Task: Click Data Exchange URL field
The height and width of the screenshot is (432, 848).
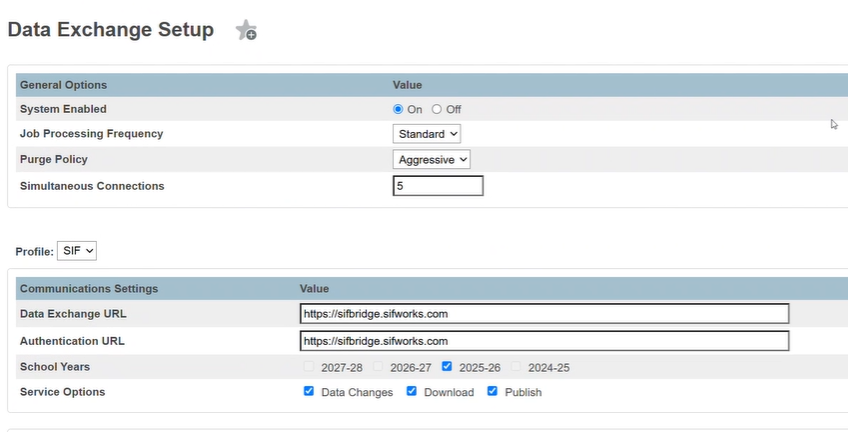Action: [x=545, y=314]
